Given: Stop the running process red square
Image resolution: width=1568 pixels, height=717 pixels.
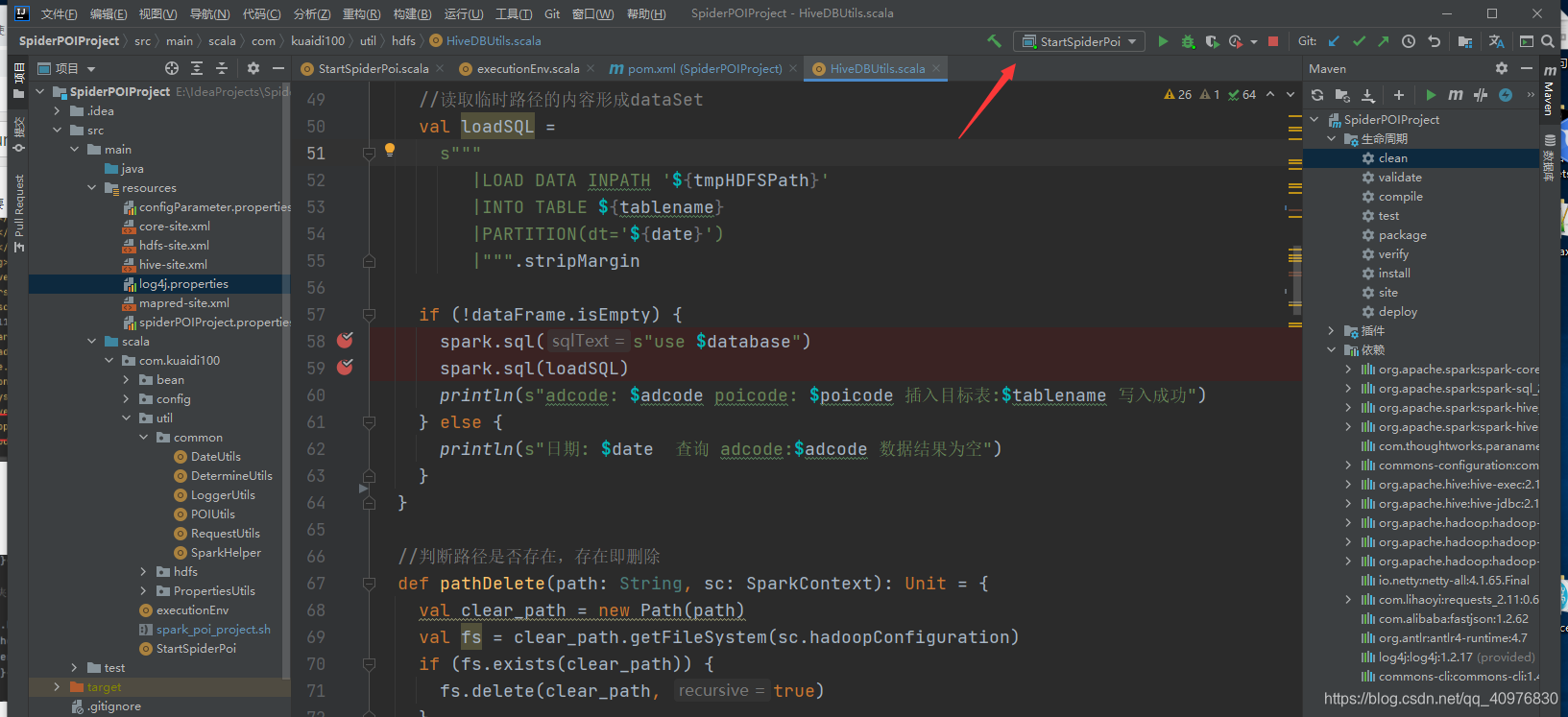Looking at the screenshot, I should tap(1273, 41).
